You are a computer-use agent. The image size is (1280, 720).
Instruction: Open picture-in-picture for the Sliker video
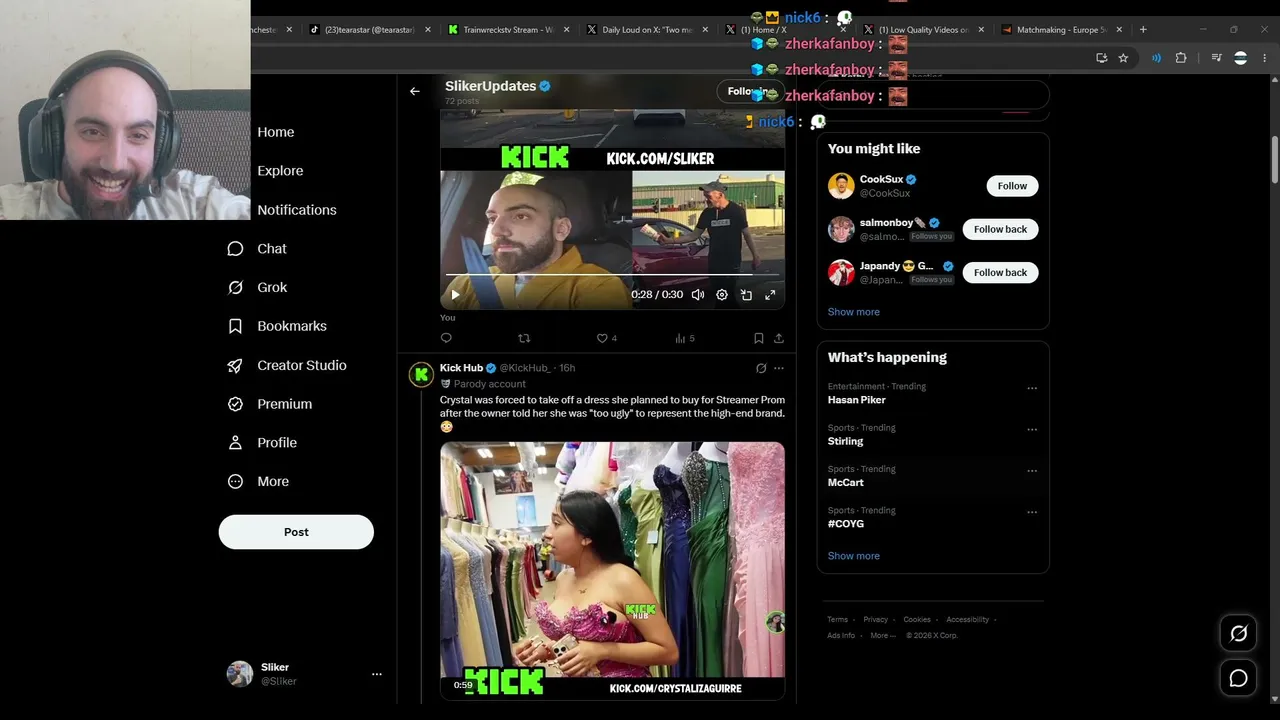(746, 295)
